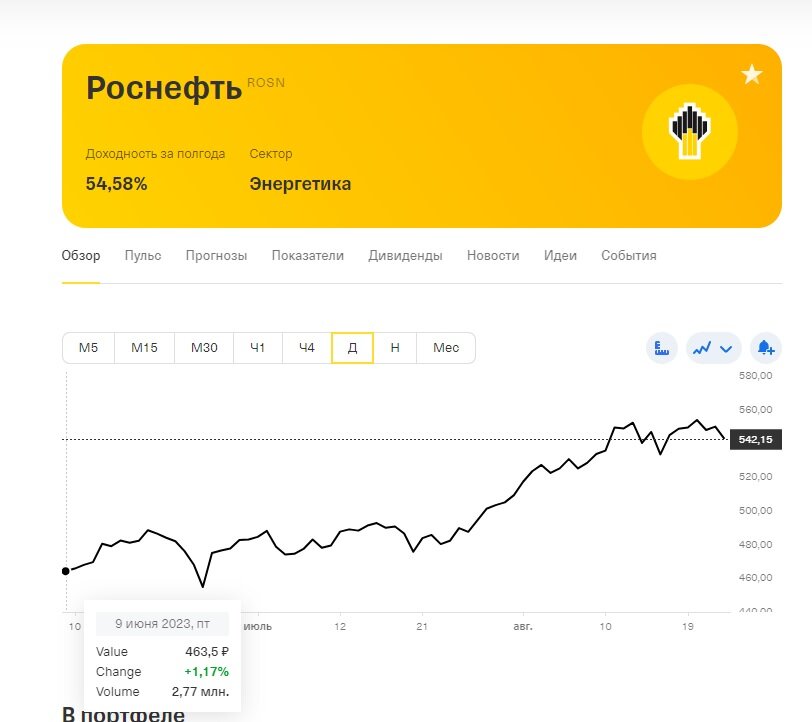Click the green +1,17% change value
Image resolution: width=812 pixels, height=722 pixels.
pos(207,671)
